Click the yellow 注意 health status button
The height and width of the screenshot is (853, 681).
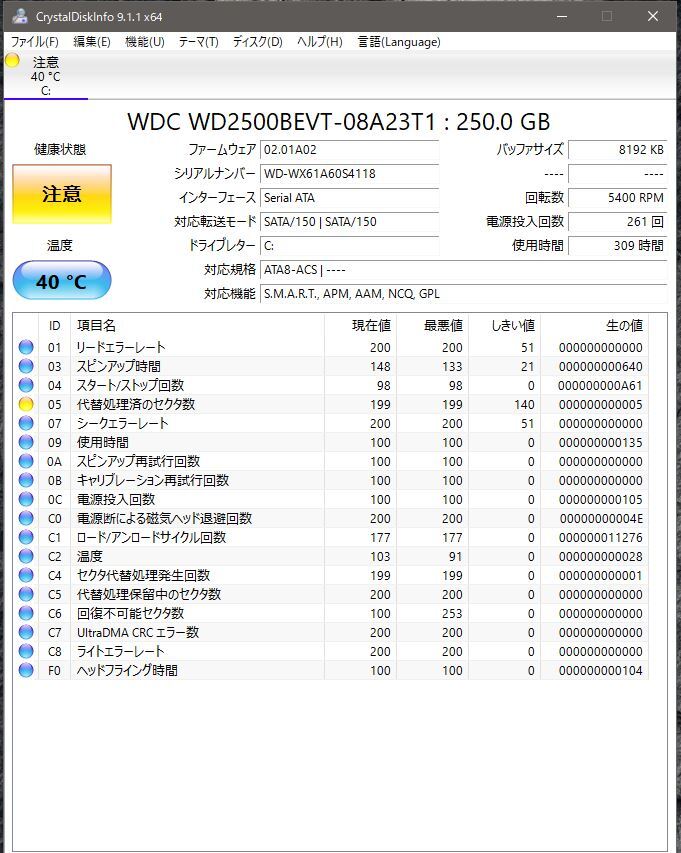(62, 194)
